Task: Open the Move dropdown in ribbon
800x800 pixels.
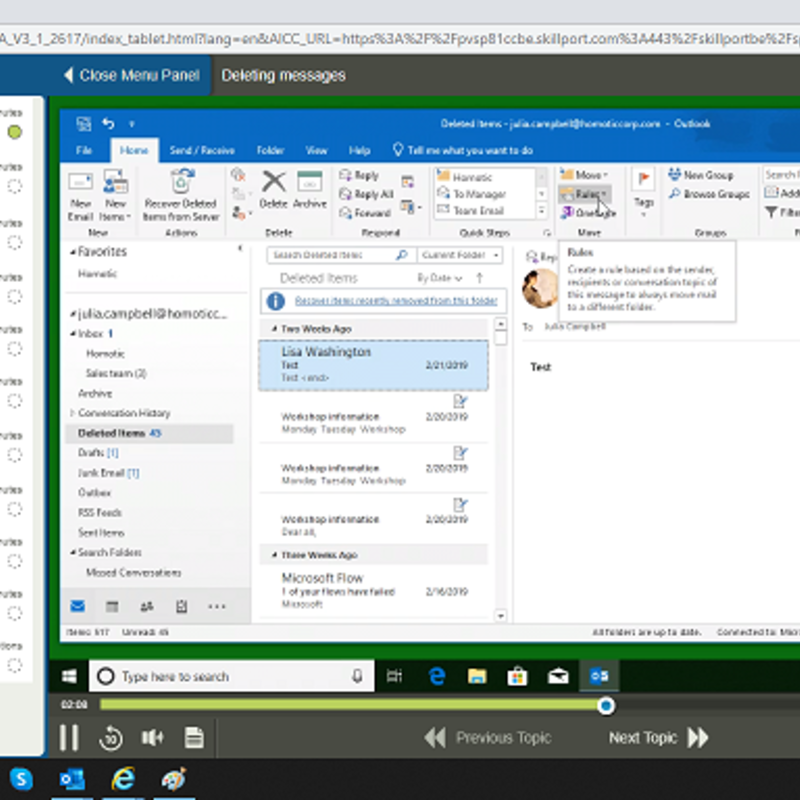Action: click(x=584, y=175)
